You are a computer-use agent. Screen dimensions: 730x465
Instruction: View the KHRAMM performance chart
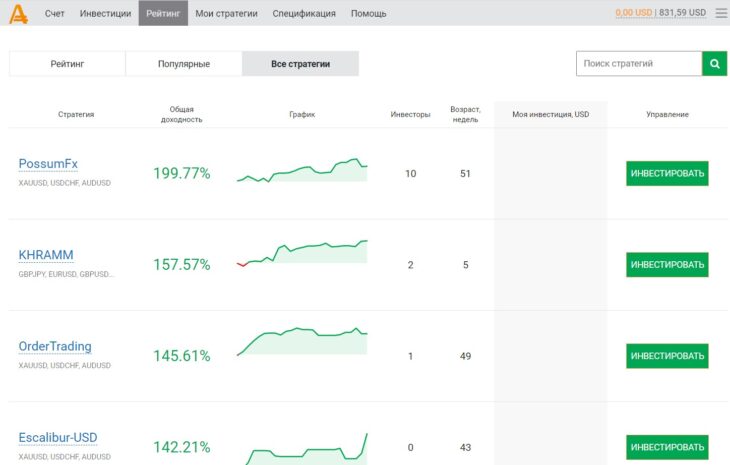coord(302,252)
